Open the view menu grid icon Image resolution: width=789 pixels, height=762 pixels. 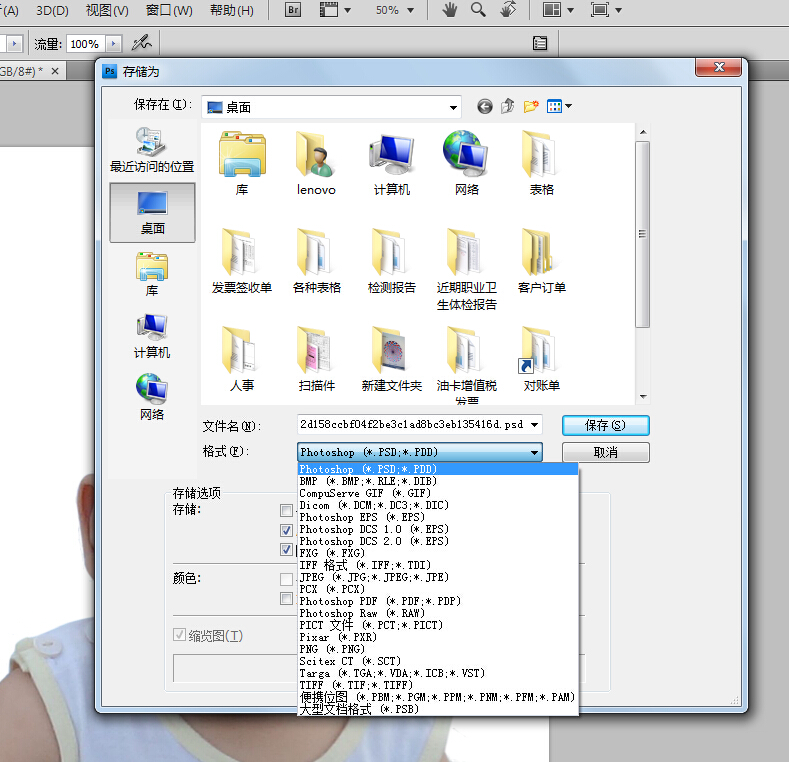click(554, 106)
